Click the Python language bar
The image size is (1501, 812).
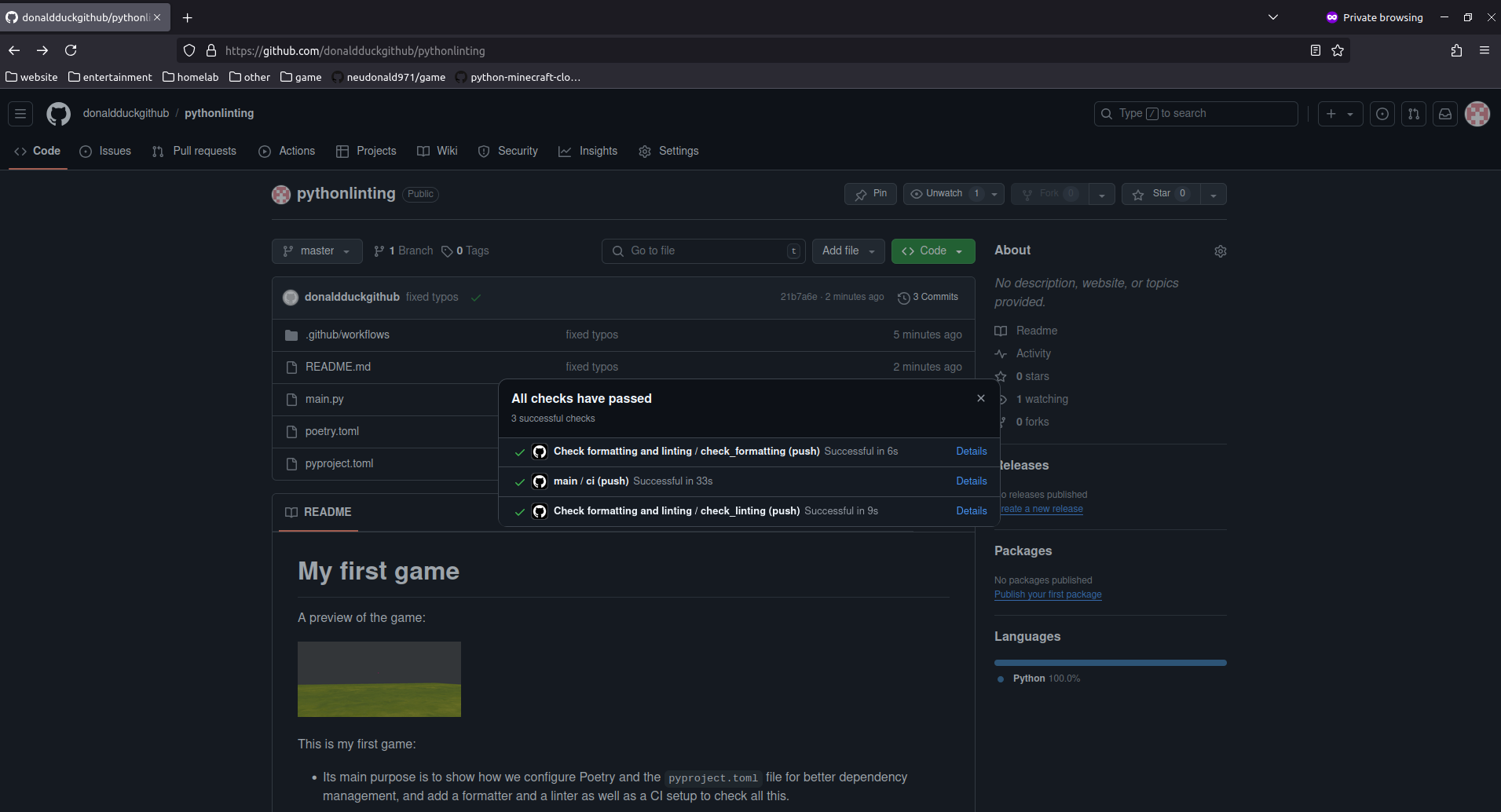(1110, 663)
